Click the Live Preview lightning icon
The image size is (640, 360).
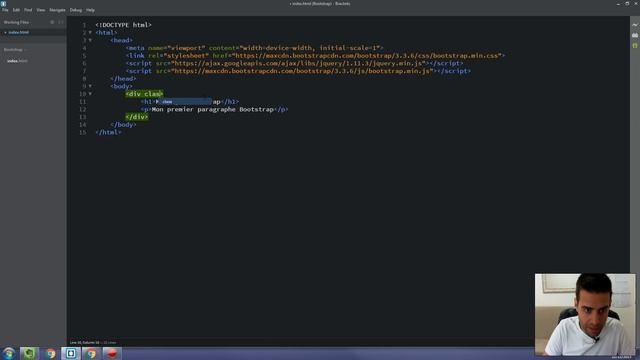coord(635,25)
